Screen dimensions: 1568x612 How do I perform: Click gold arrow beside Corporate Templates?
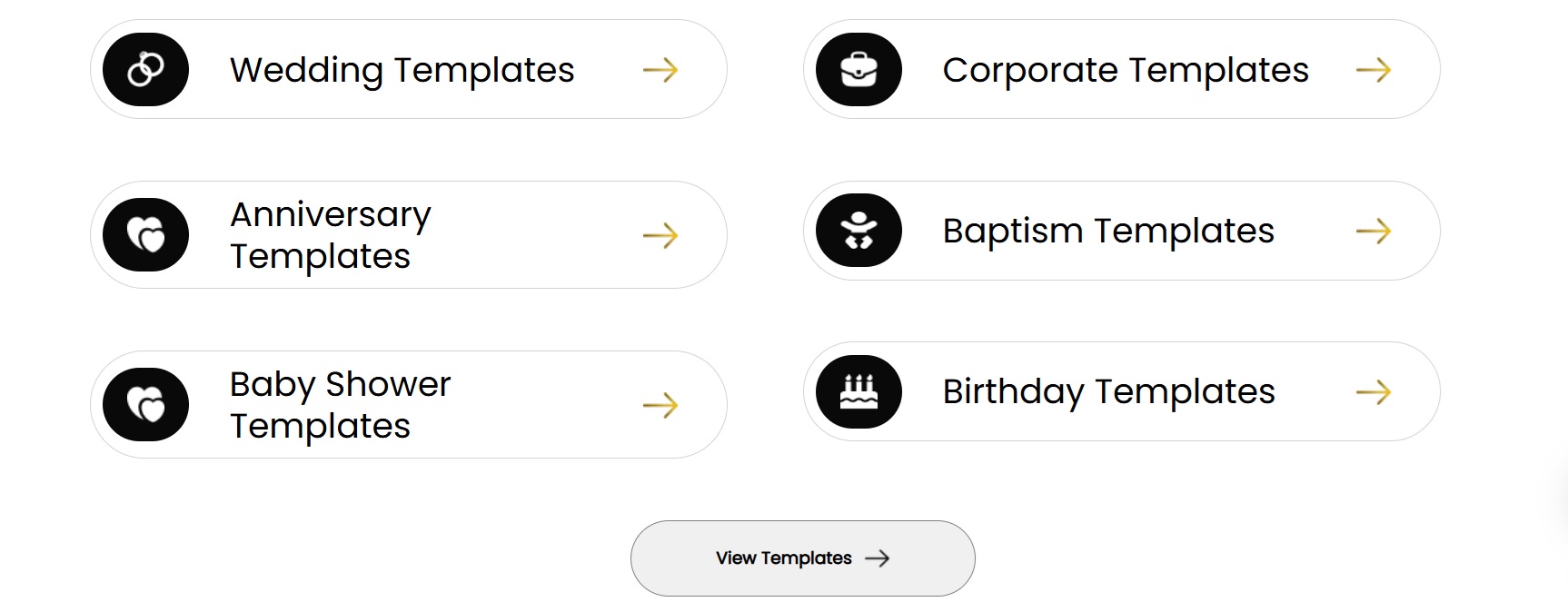click(1374, 70)
